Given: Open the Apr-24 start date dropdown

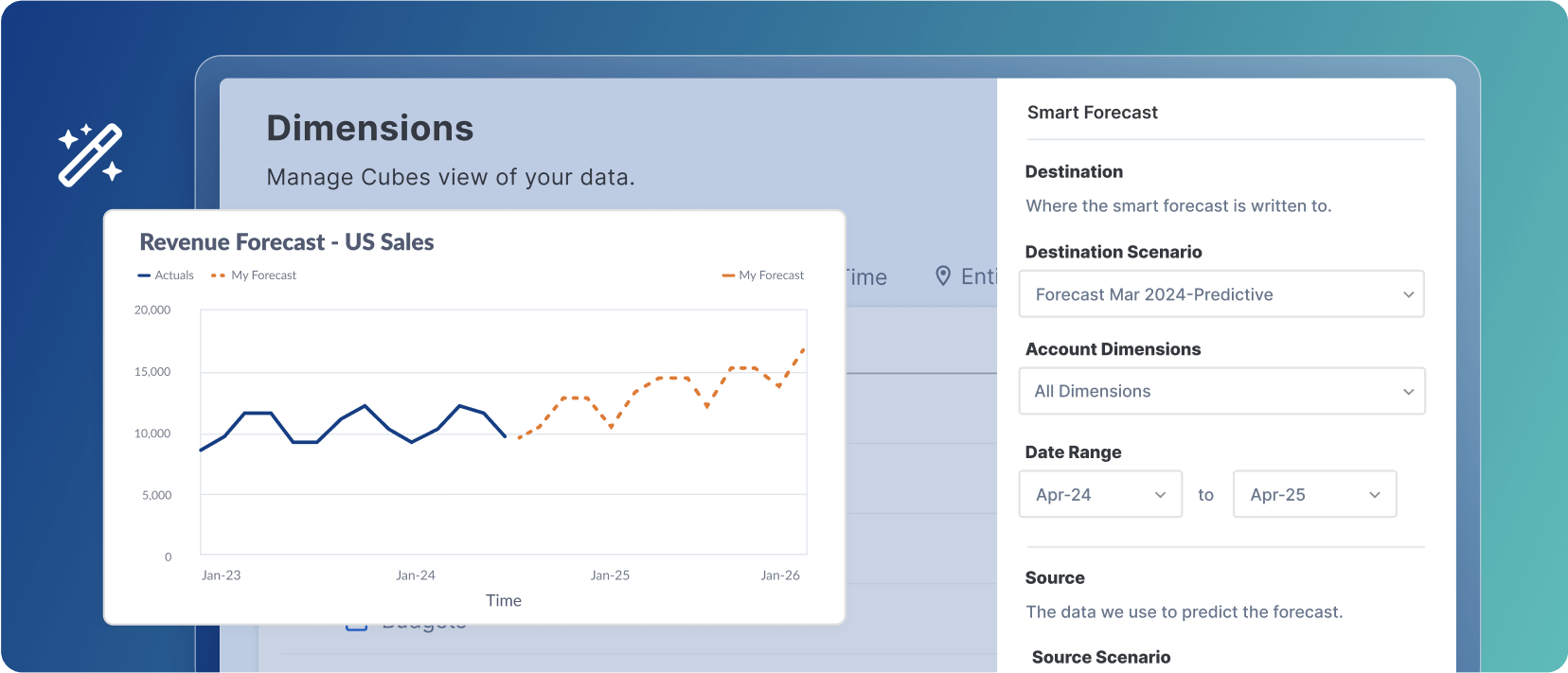Looking at the screenshot, I should pos(1099,494).
